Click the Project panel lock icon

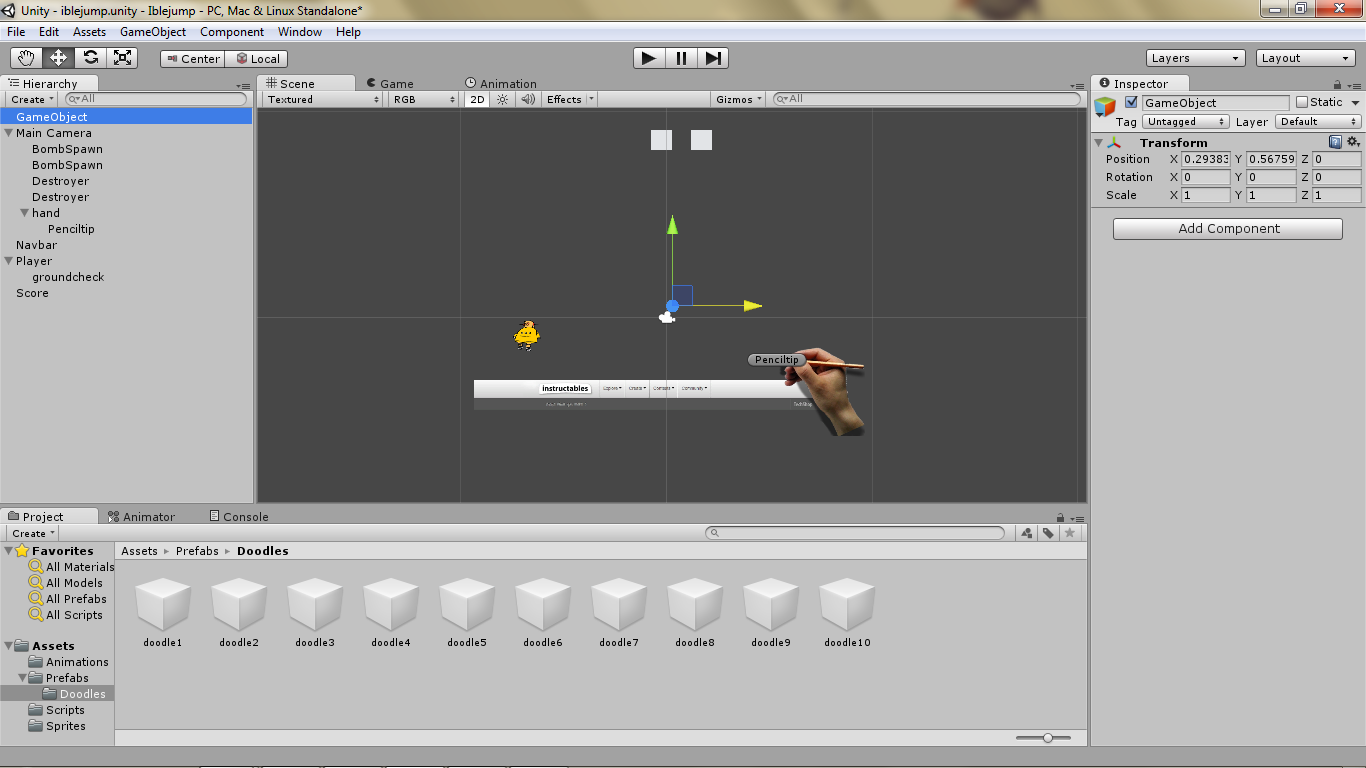[x=1061, y=518]
